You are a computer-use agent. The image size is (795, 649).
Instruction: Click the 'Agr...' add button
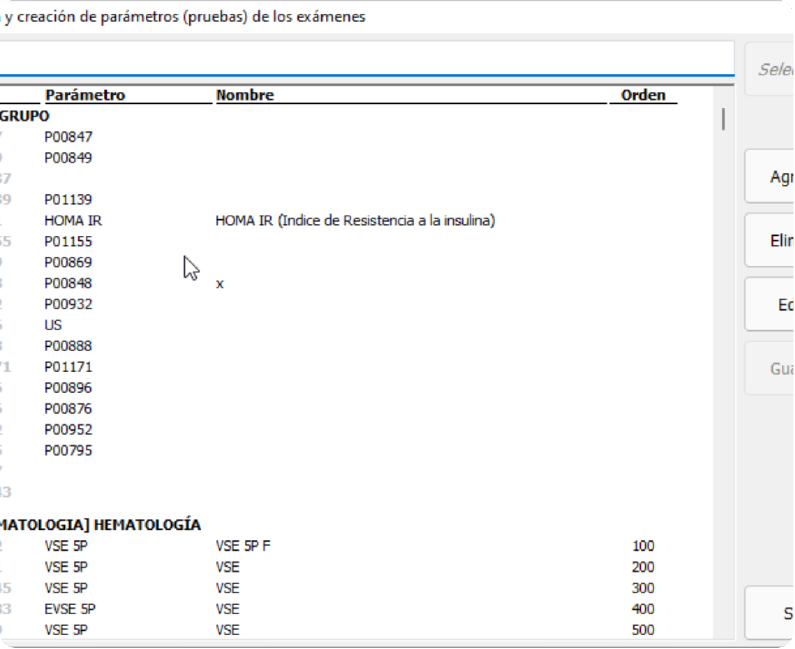[x=770, y=177]
